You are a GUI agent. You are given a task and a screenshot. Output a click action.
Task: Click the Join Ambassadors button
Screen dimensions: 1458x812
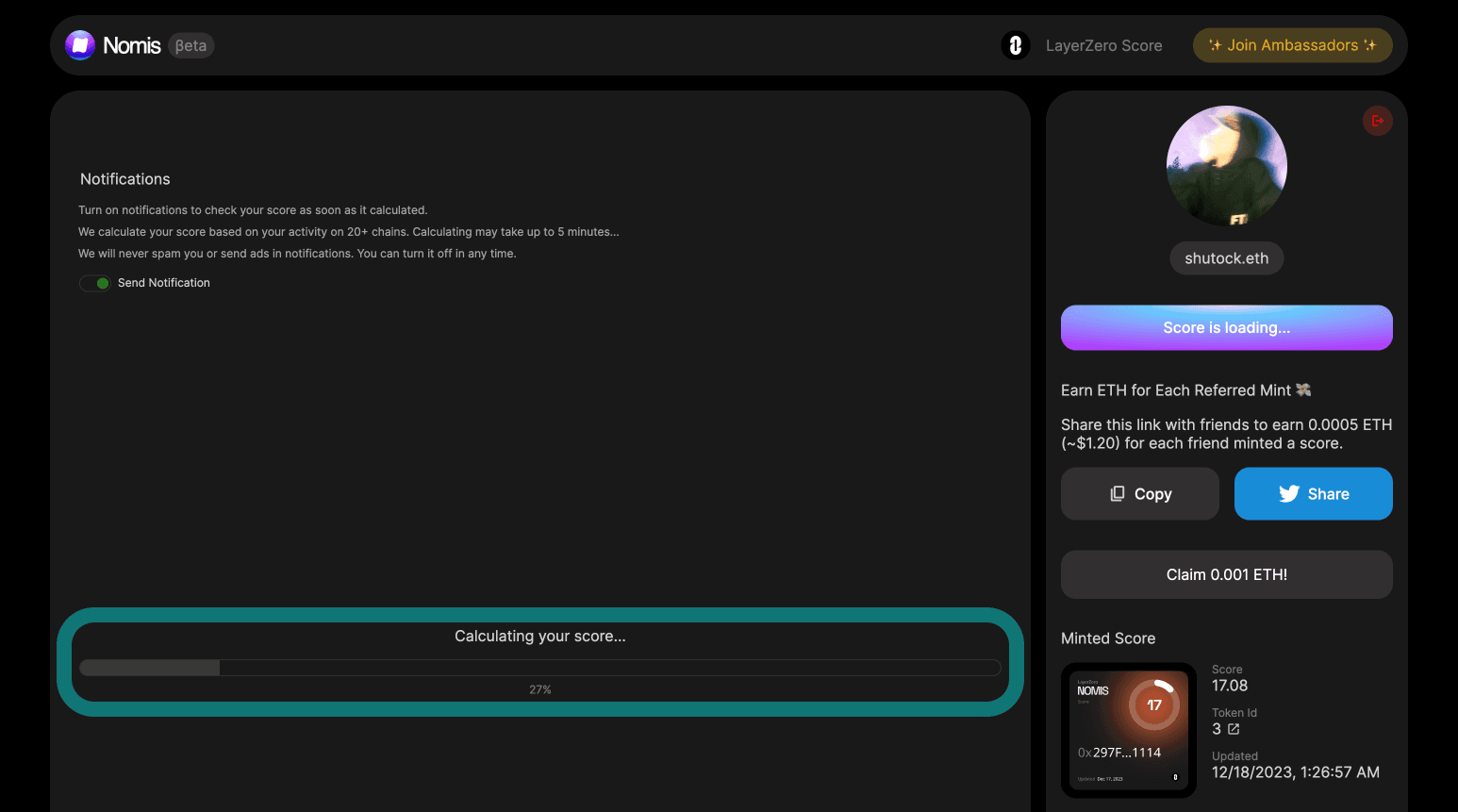[1292, 45]
